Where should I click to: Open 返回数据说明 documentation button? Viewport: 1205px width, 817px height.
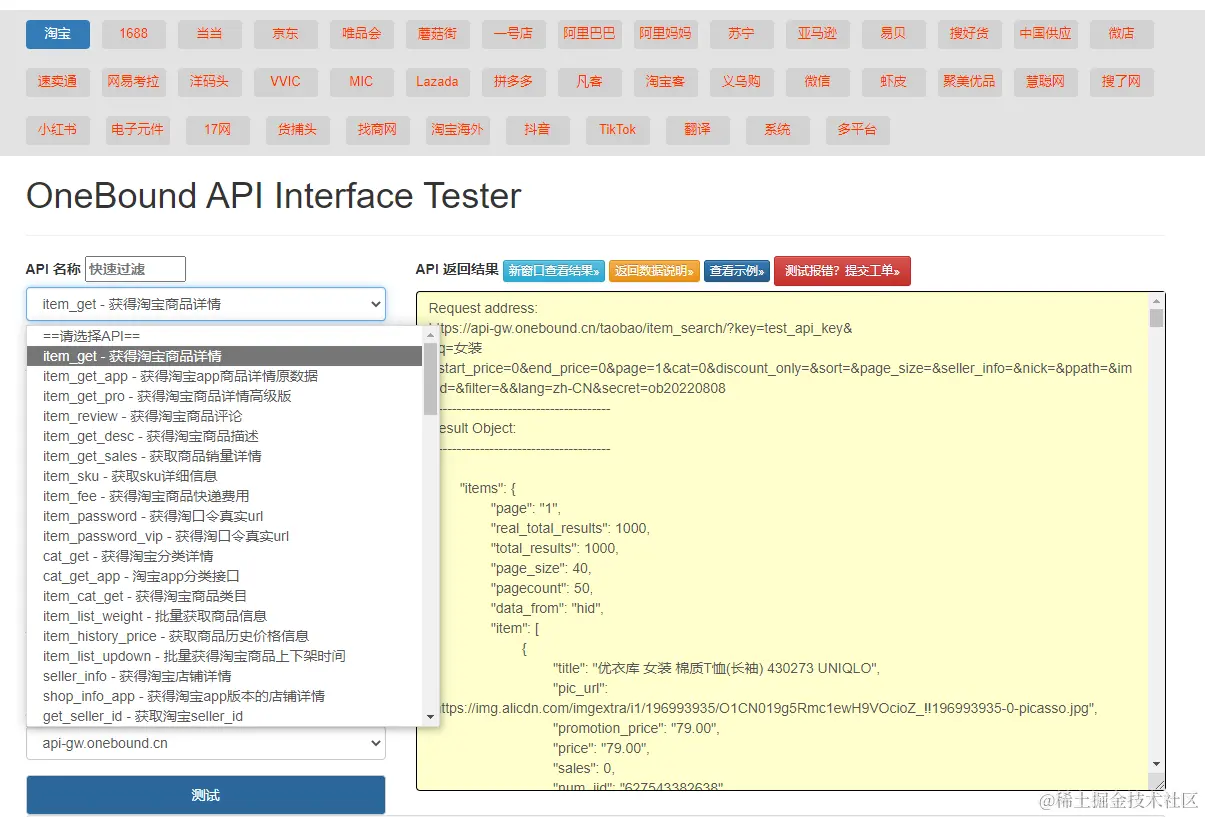pyautogui.click(x=653, y=271)
